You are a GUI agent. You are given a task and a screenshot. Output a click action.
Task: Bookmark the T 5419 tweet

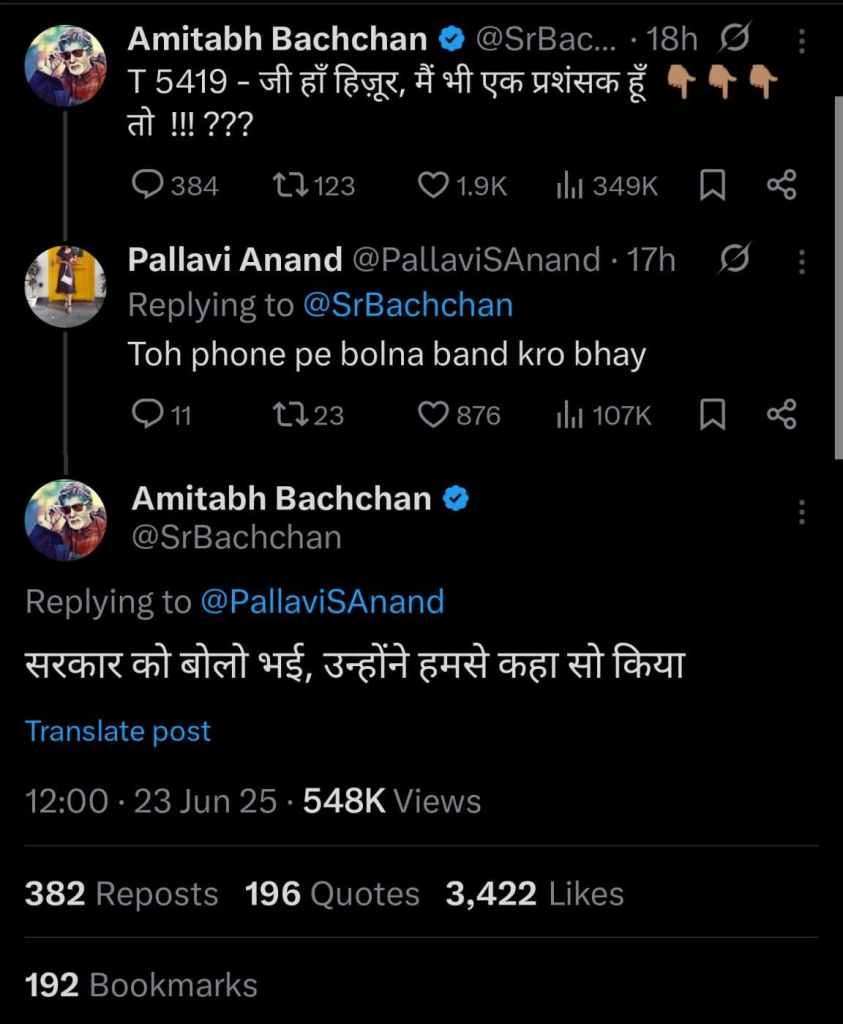click(x=712, y=186)
